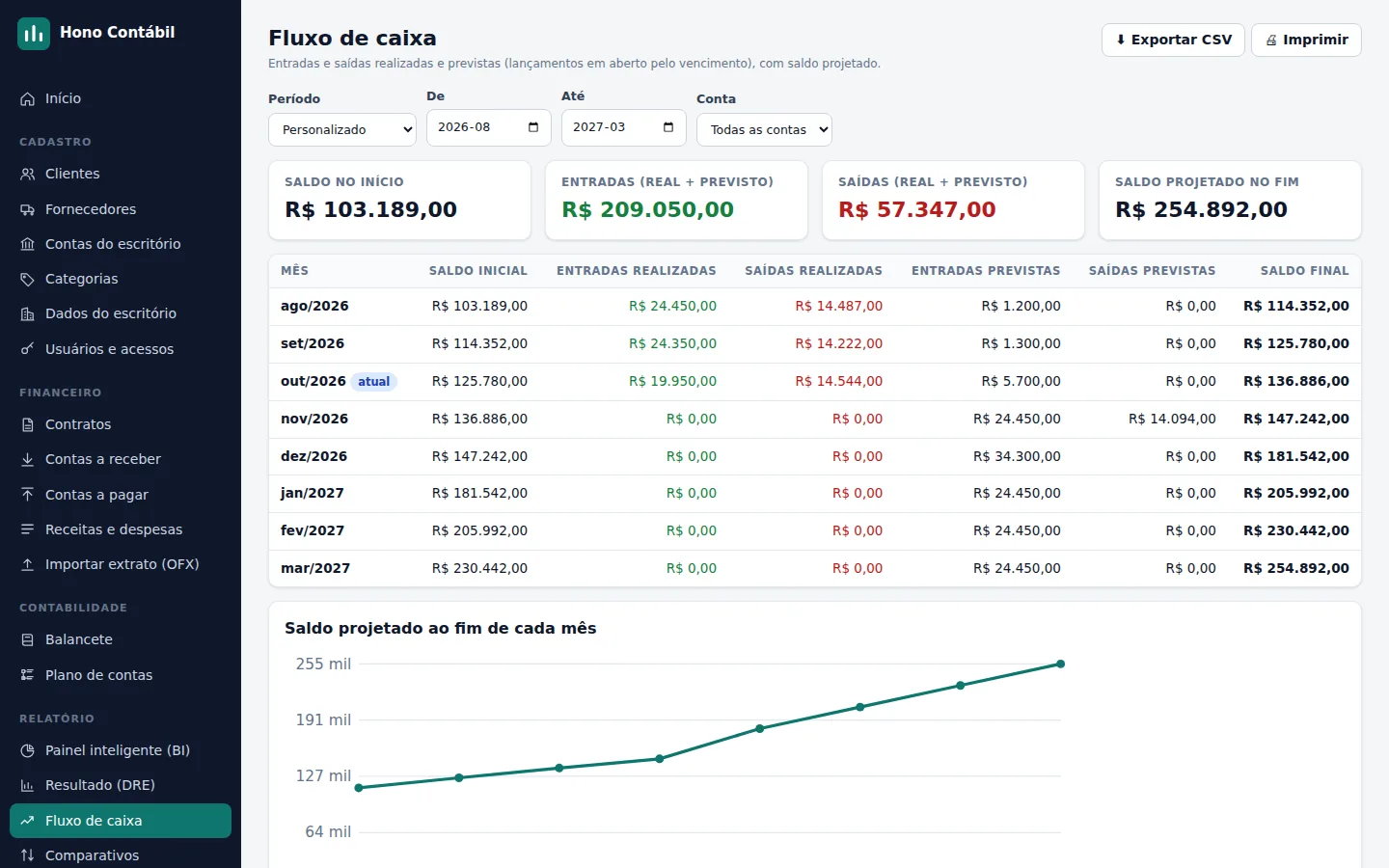Click the atual badge beside out/2026
Image resolution: width=1389 pixels, height=868 pixels.
[374, 381]
